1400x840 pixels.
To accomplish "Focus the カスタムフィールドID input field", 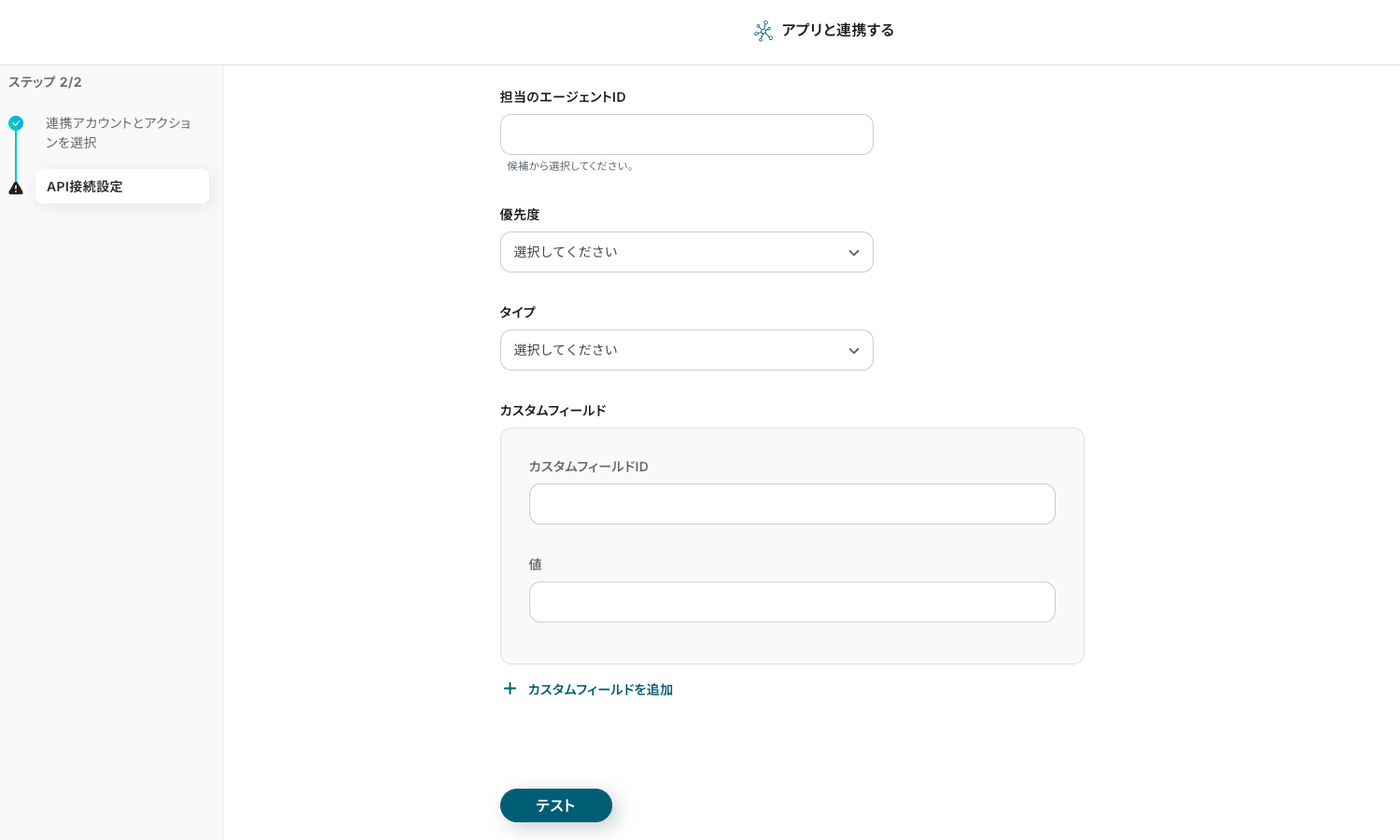I will point(792,504).
